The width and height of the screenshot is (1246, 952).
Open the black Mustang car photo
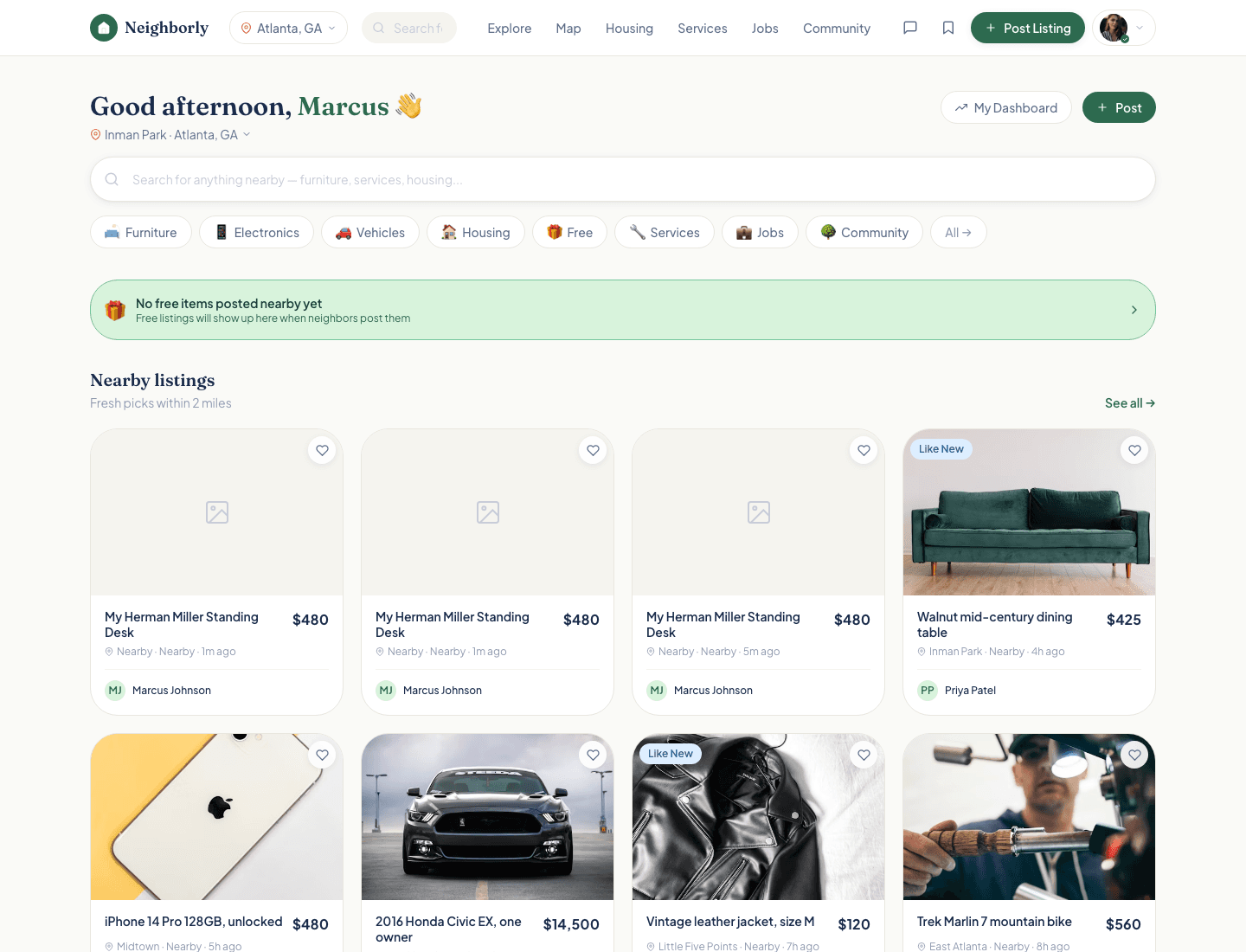[487, 817]
